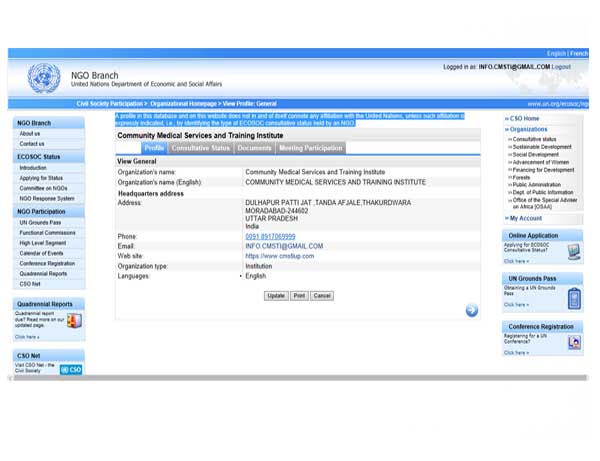Open Quadrennial Reports sidebar item
600x461 pixels.
43,274
